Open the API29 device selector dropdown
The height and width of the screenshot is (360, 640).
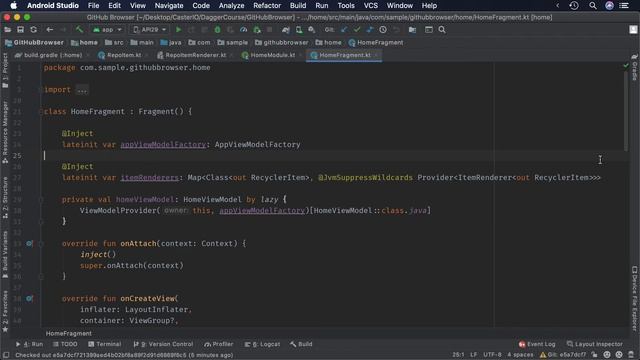[150, 30]
